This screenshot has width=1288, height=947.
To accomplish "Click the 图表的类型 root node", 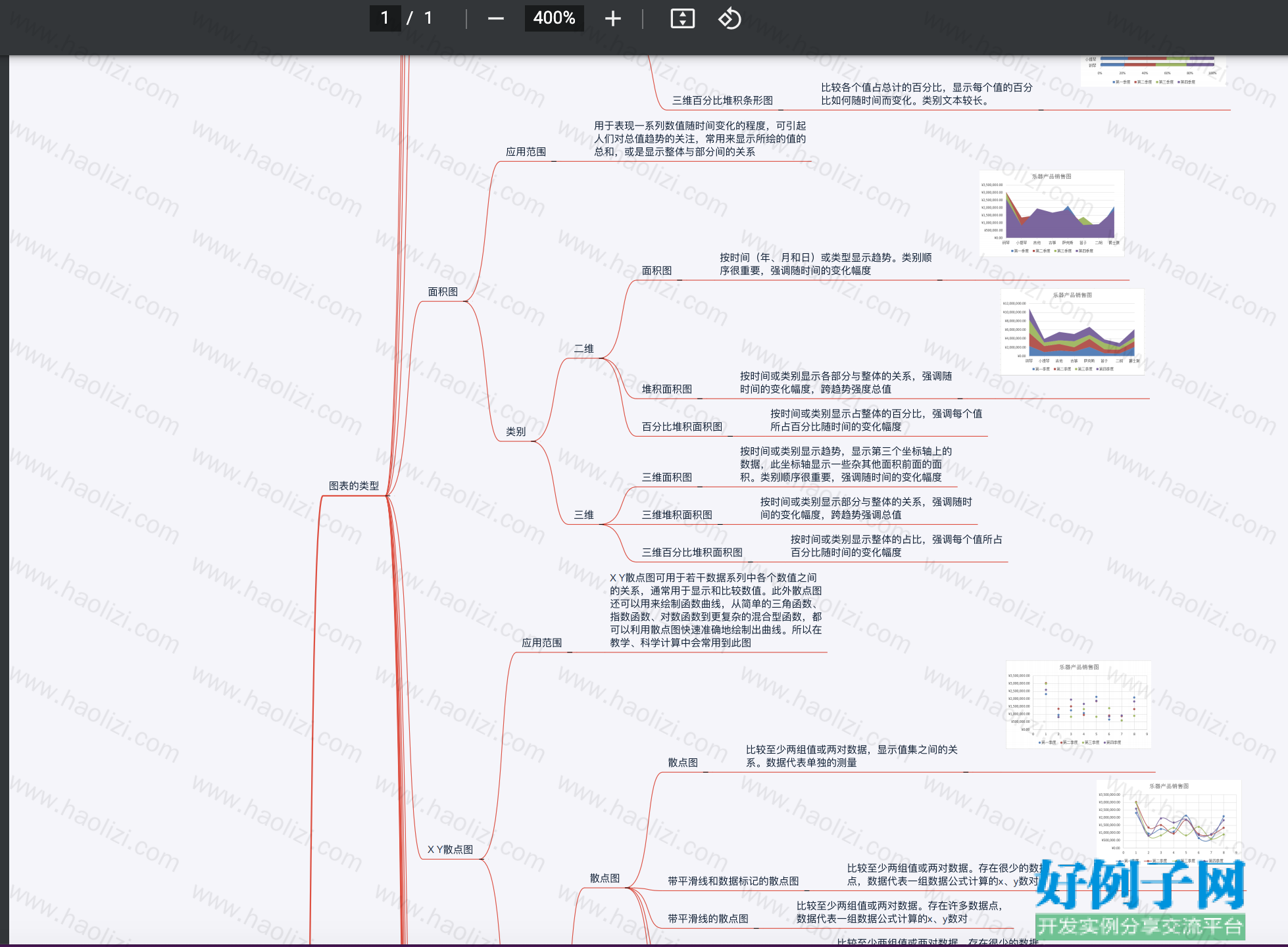I will coord(354,486).
